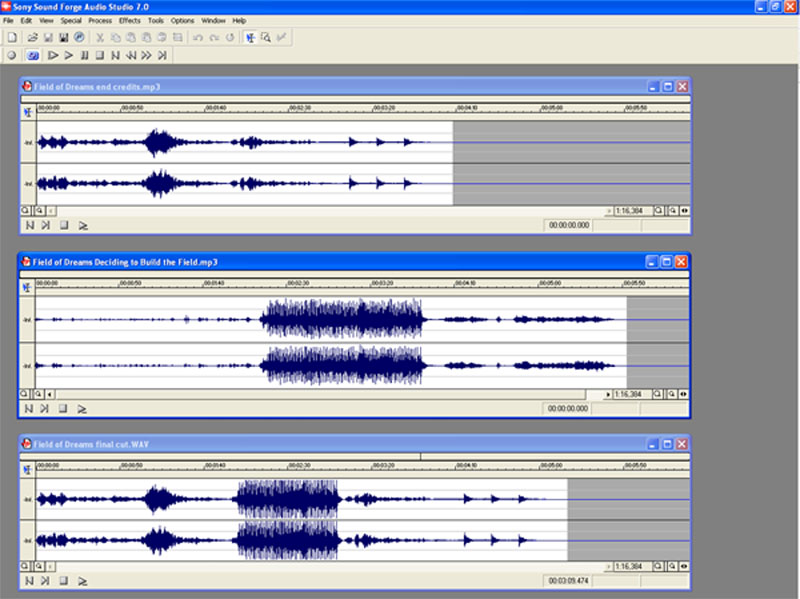This screenshot has width=800, height=599.
Task: Click the New file icon in toolbar
Action: coord(12,37)
